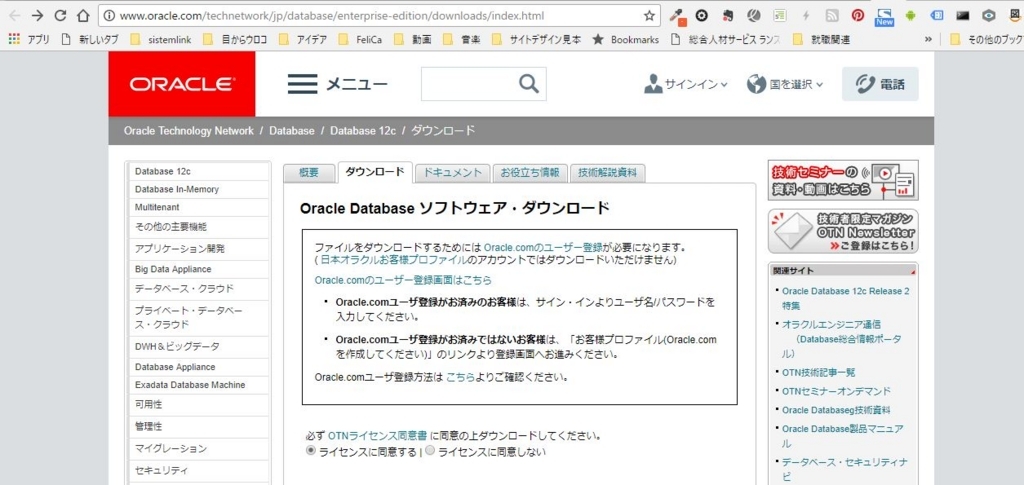Viewport: 1024px width, 485px height.
Task: Open the OTNライセンス同意書 link
Action: click(377, 435)
